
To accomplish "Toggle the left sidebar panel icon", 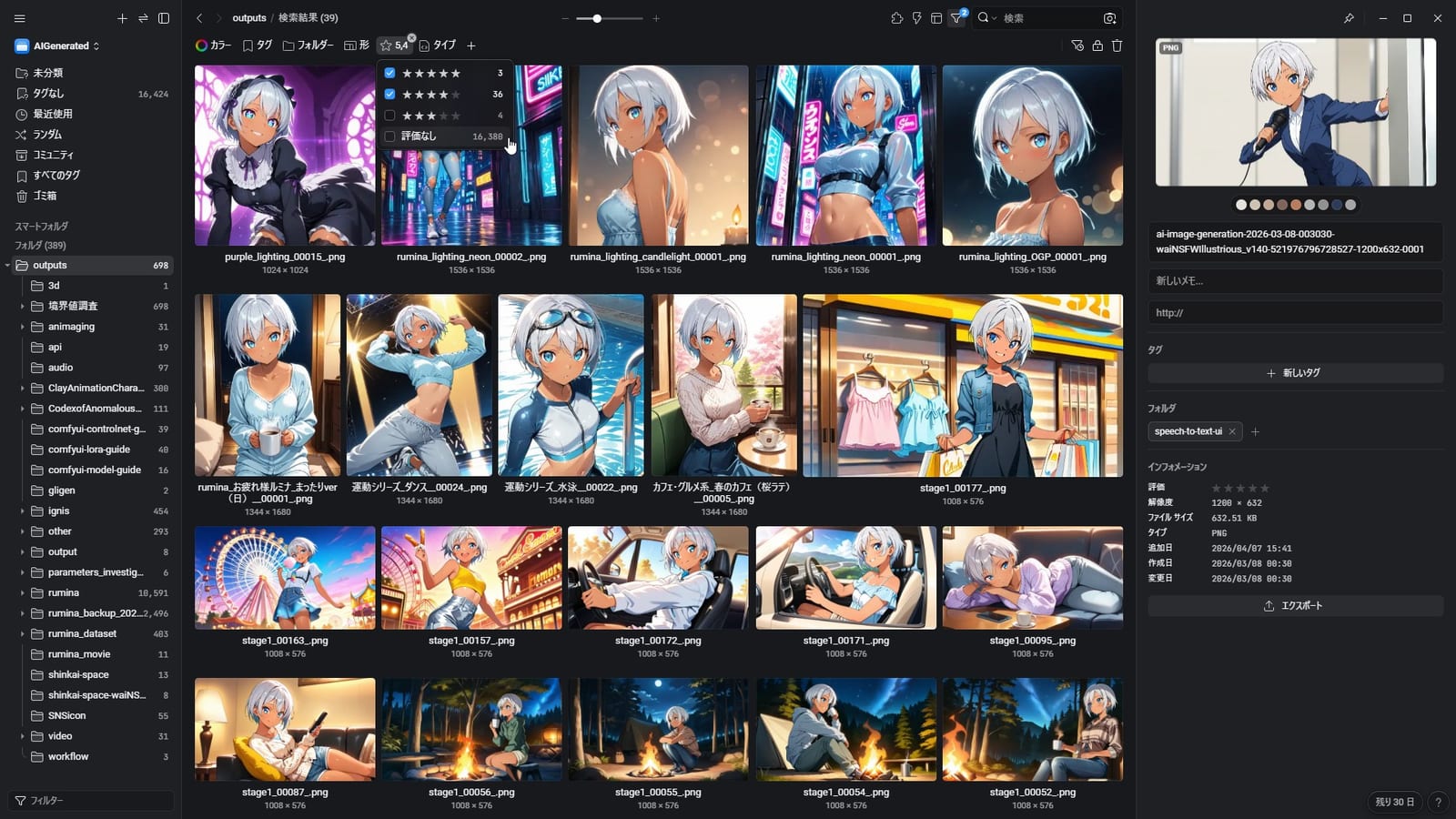I will (164, 18).
